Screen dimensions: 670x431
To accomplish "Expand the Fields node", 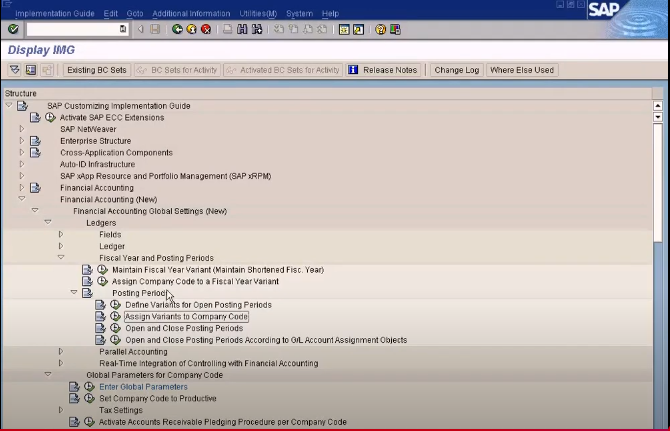I will coord(61,234).
